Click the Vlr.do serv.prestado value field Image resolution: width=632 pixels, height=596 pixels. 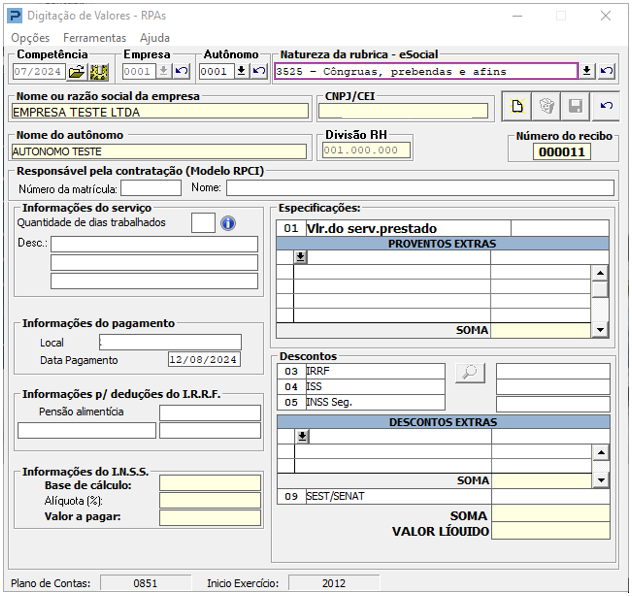pos(560,228)
